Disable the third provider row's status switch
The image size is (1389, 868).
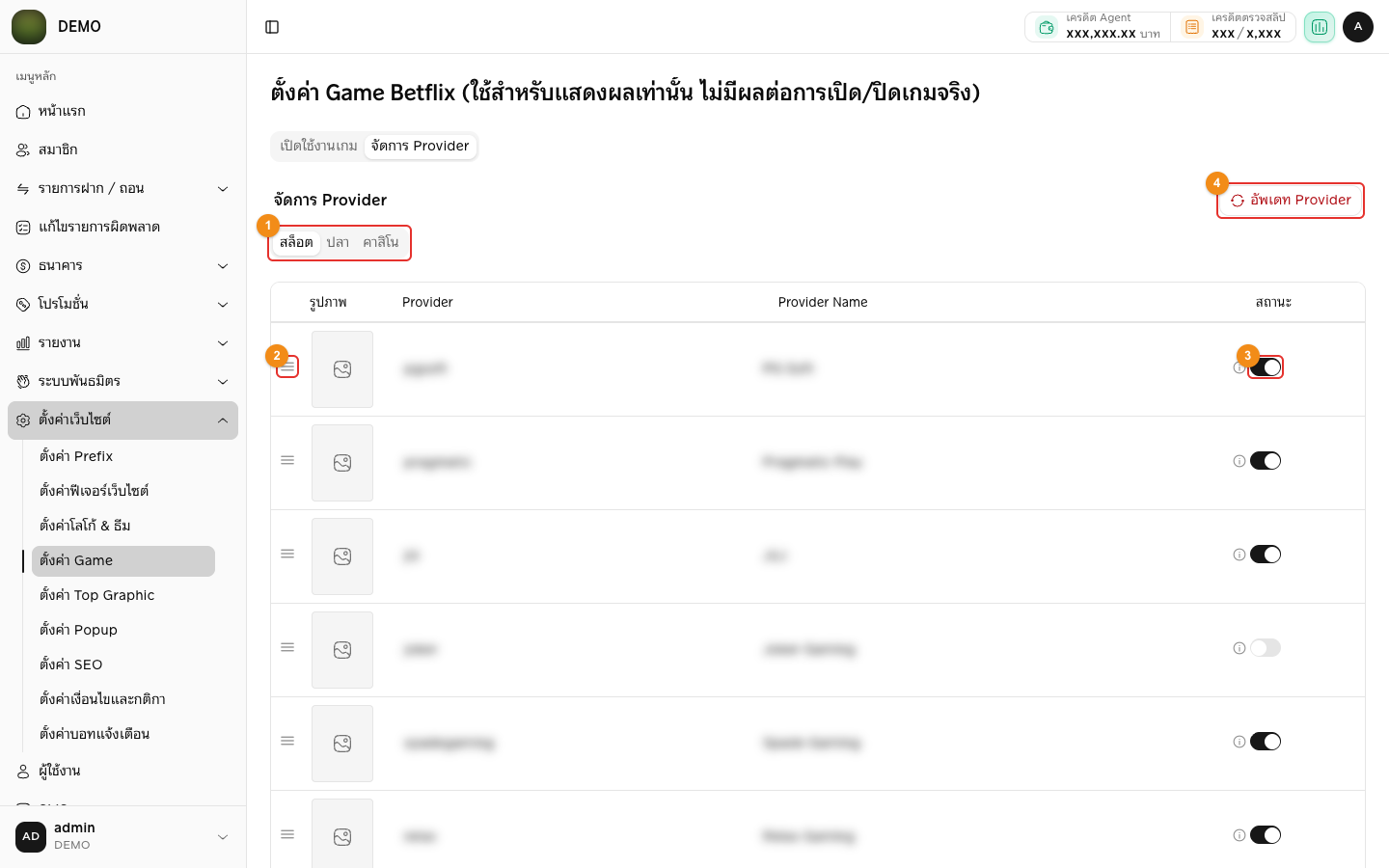[x=1266, y=555]
